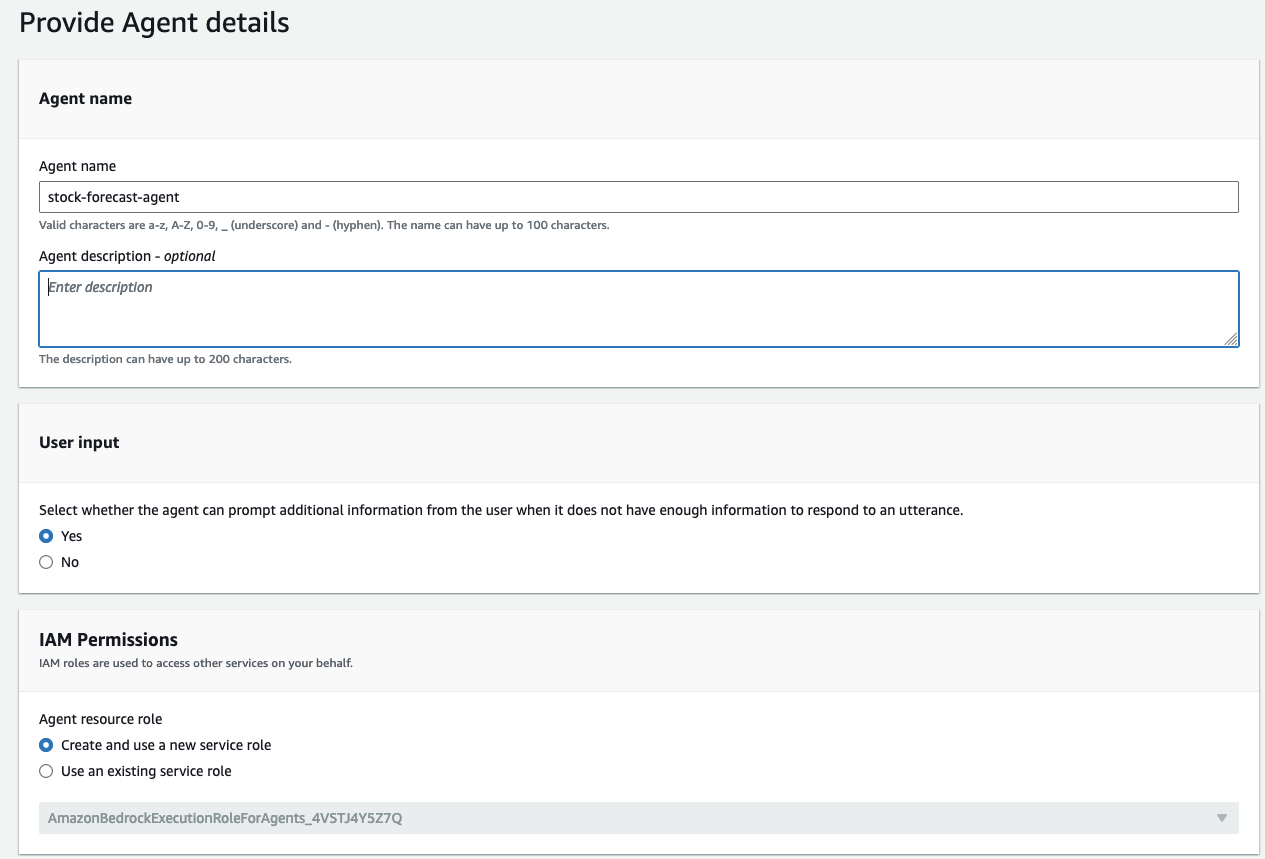Click the Provide Agent details page title
The height and width of the screenshot is (859, 1265).
(153, 21)
